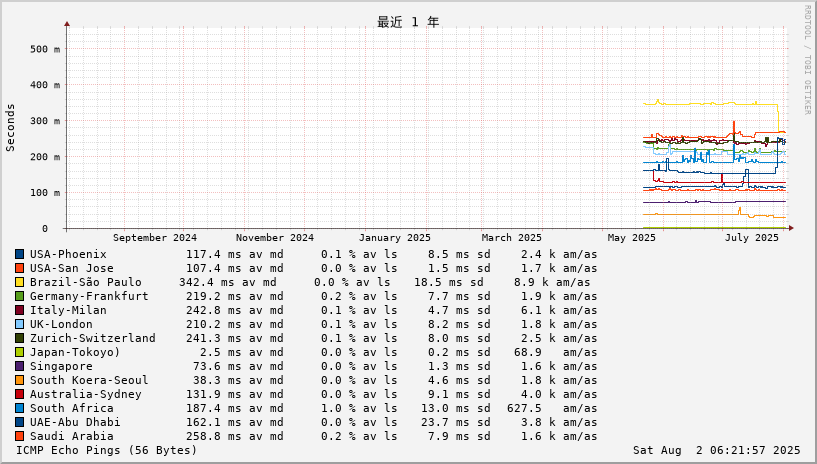The image size is (817, 464).
Task: Click the 500 m y-axis tick label
Action: point(45,49)
